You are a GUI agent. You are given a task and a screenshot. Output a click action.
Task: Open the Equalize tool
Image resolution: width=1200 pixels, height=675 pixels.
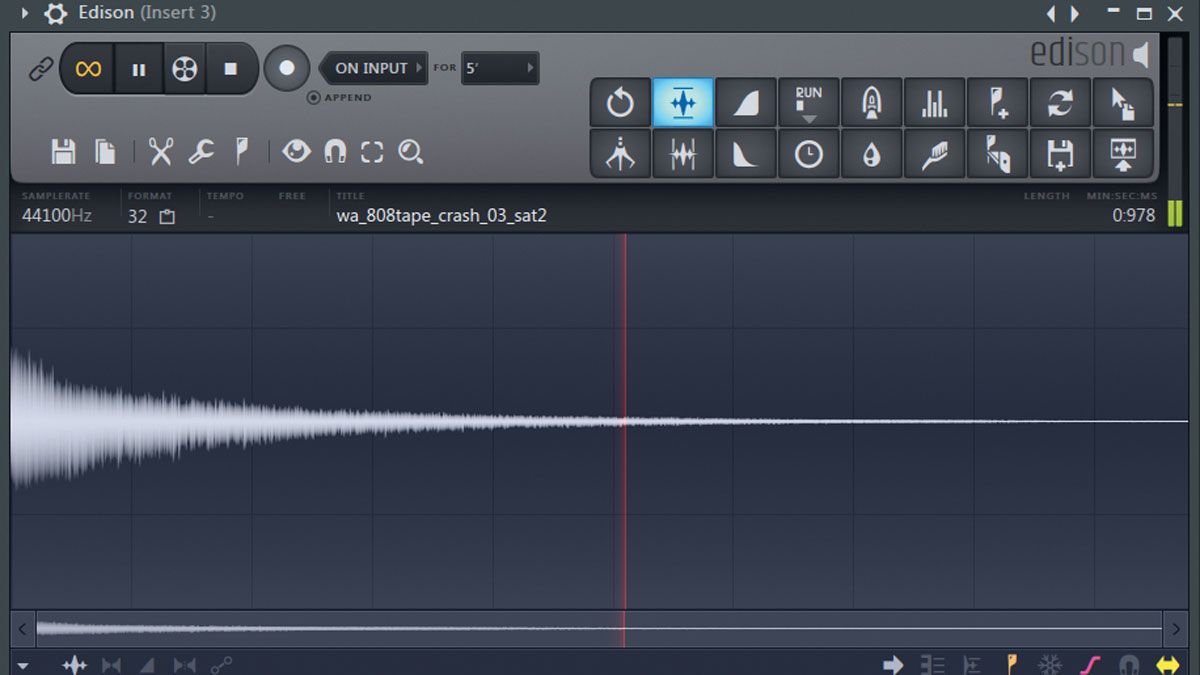point(683,154)
